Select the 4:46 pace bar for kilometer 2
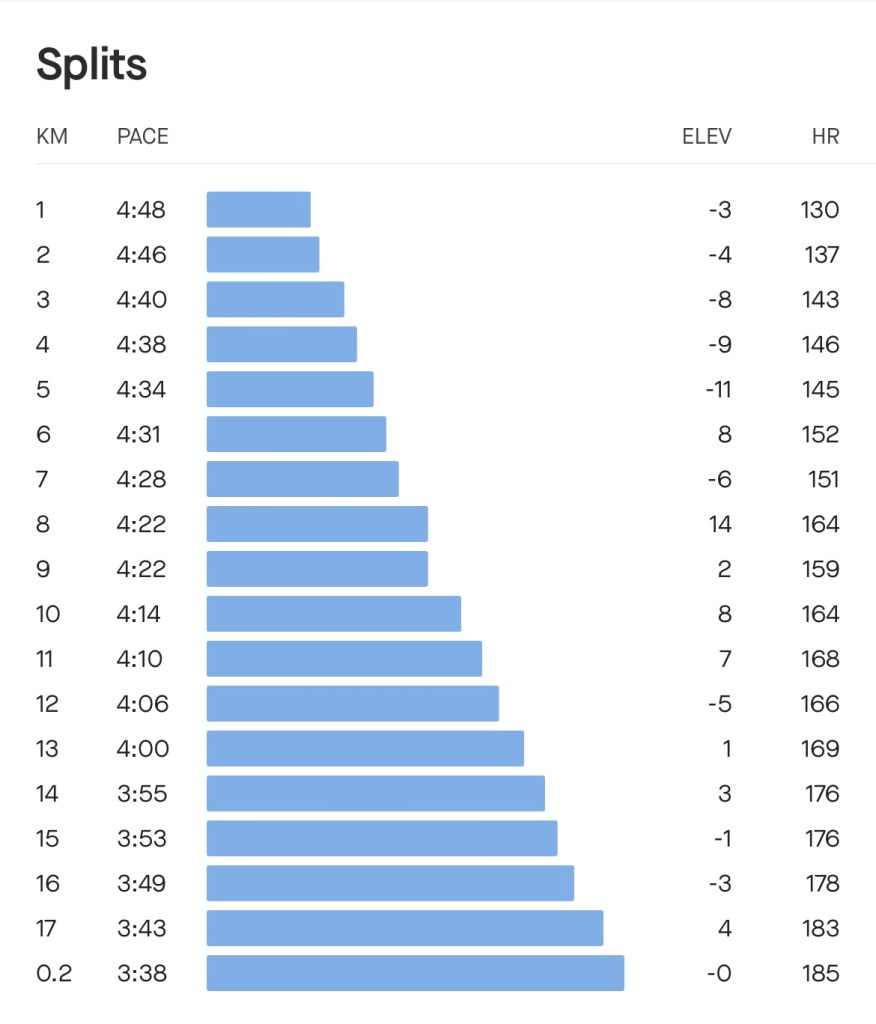The width and height of the screenshot is (876, 1024). (x=263, y=255)
